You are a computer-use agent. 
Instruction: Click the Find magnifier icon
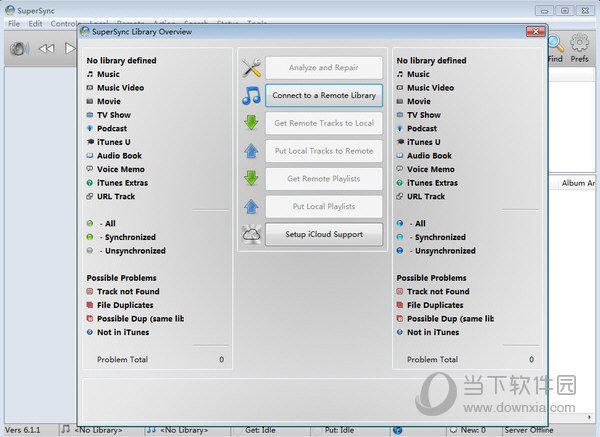(556, 44)
